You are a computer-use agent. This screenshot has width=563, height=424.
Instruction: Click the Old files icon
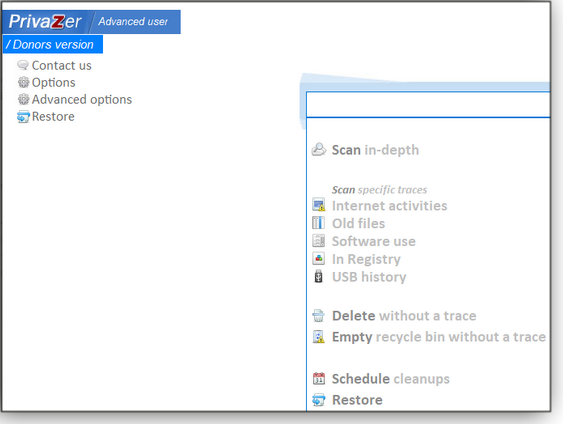[318, 223]
